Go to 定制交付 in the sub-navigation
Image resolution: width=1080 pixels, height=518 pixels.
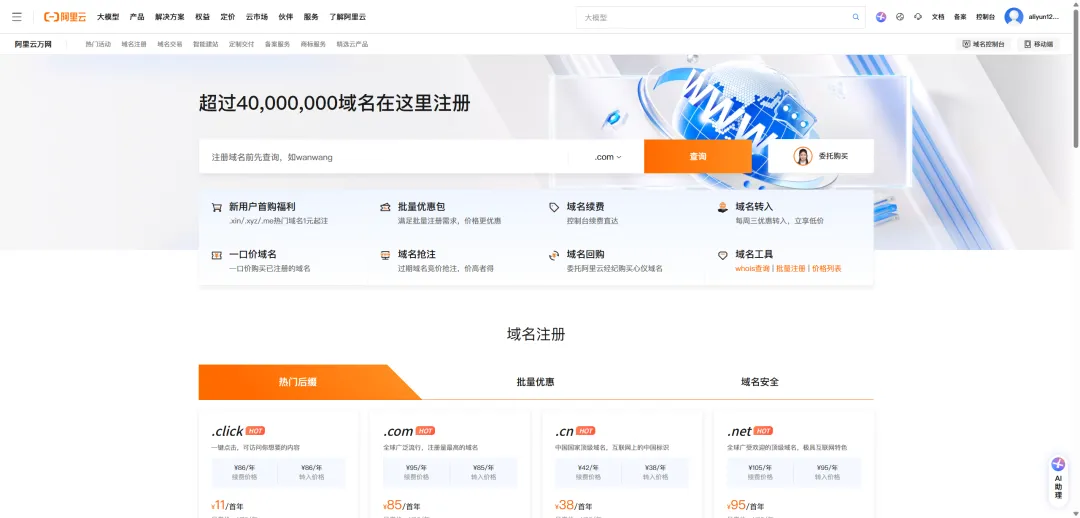[241, 44]
